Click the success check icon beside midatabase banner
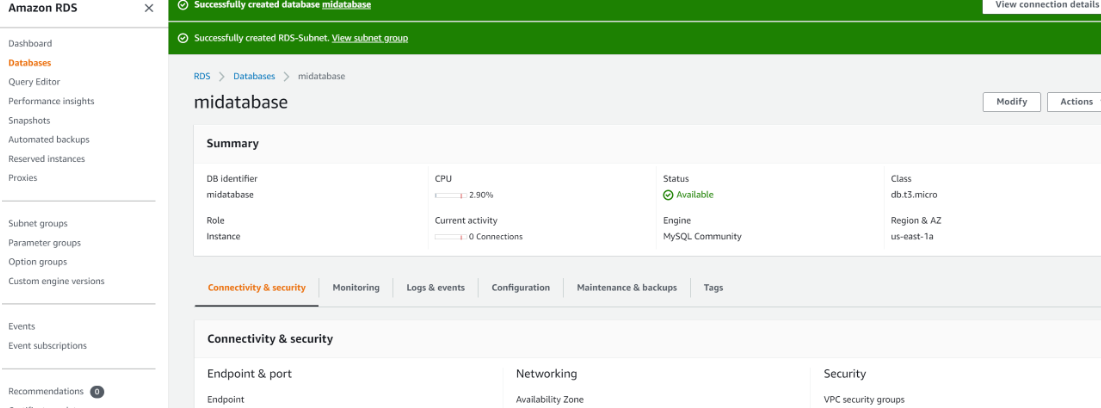The image size is (1101, 408). 183,4
